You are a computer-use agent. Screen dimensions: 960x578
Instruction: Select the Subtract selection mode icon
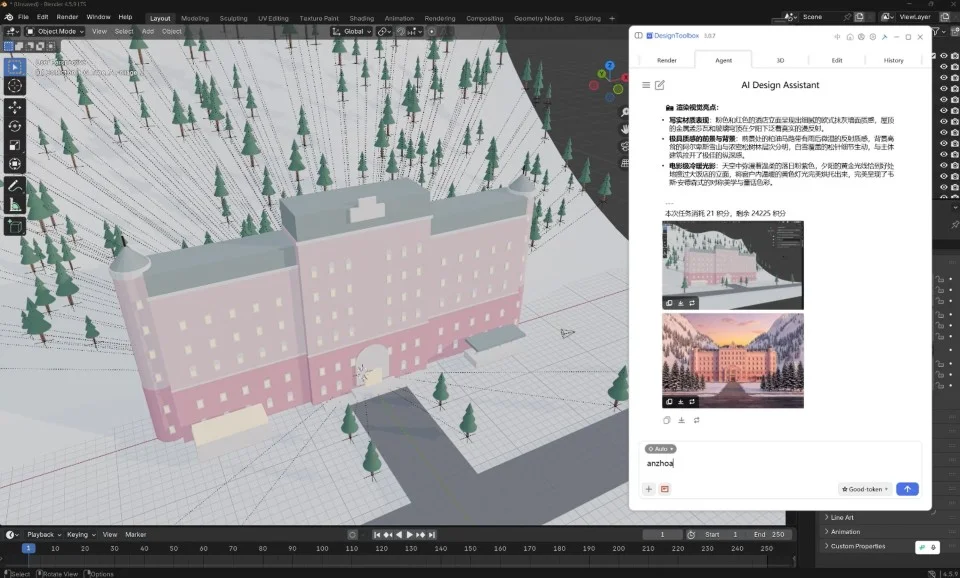point(30,46)
